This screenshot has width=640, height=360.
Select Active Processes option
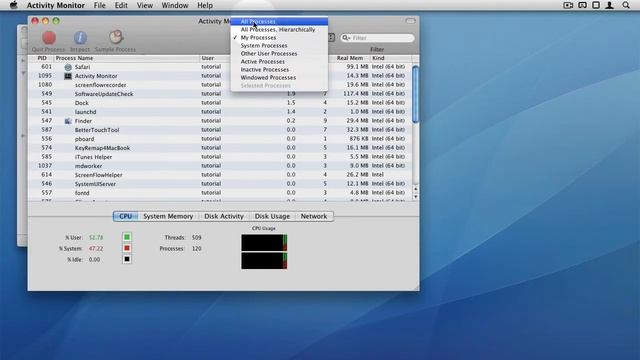click(279, 62)
